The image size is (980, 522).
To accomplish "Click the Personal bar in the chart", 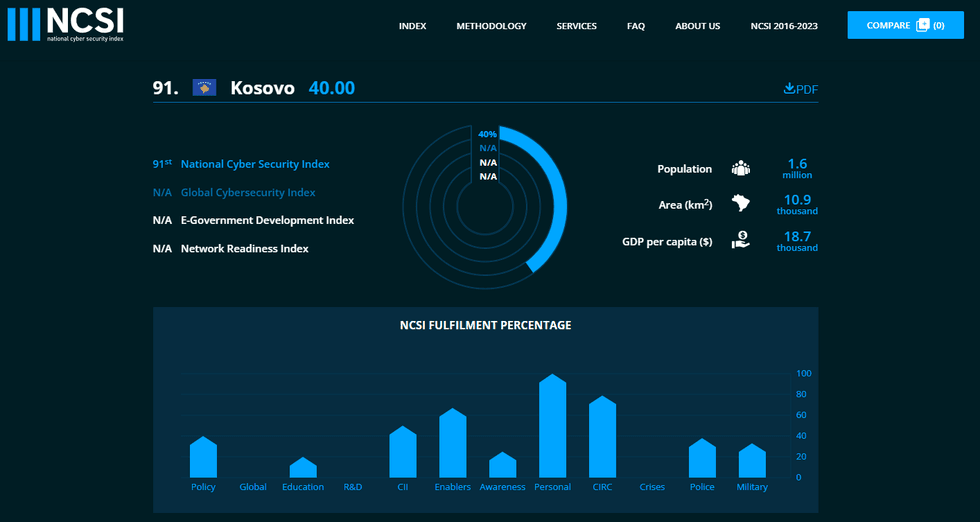I will 553,428.
